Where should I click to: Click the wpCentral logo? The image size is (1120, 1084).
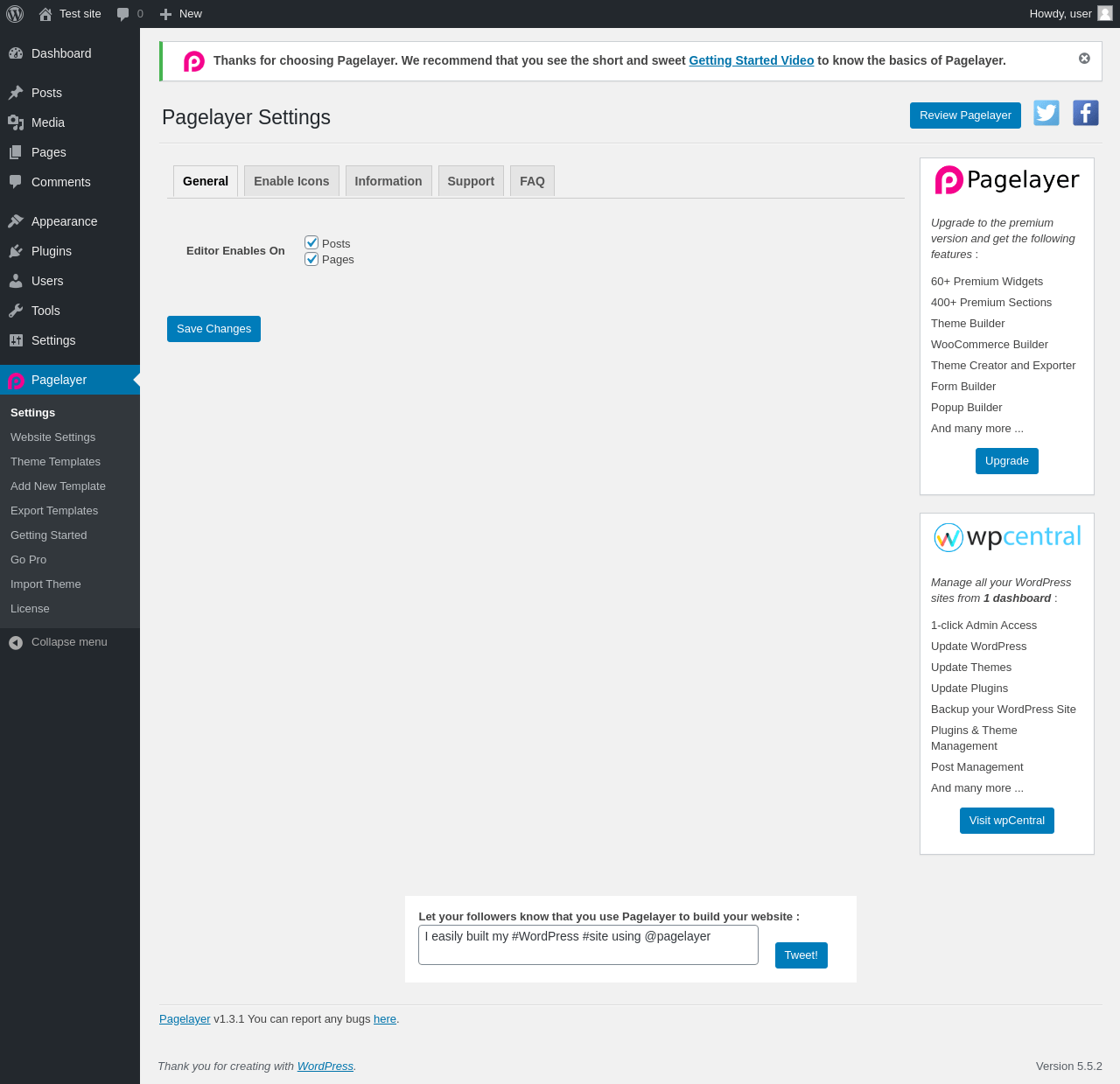(1007, 537)
